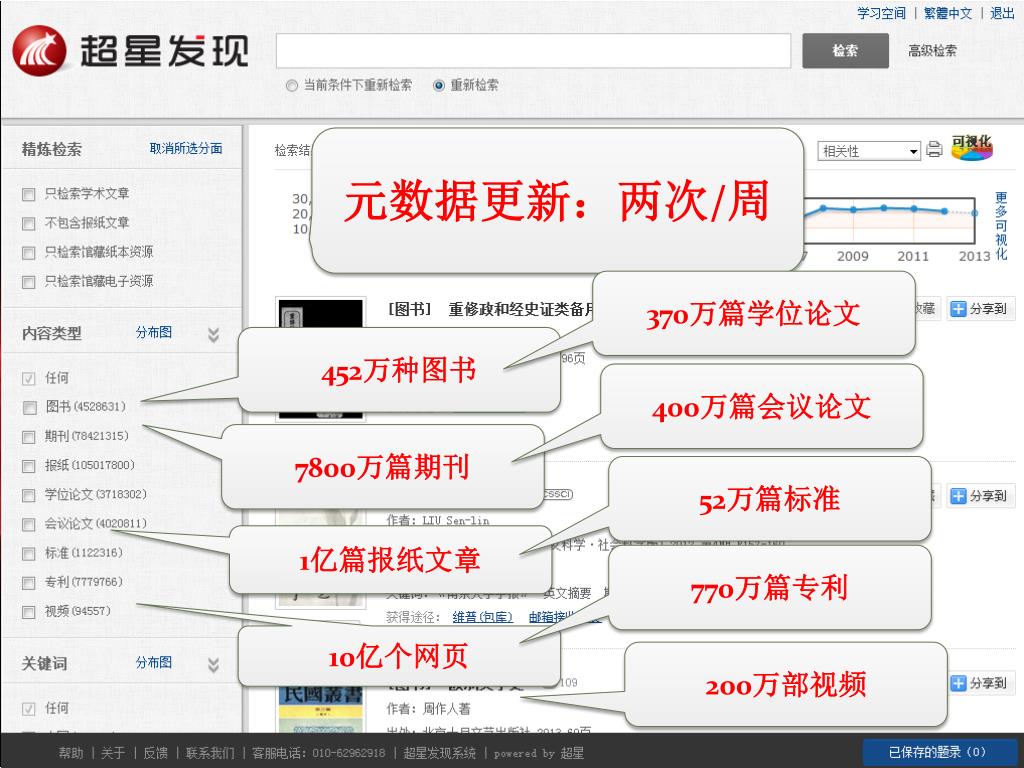Open the 可视化 visualization chart icon

[x=972, y=148]
